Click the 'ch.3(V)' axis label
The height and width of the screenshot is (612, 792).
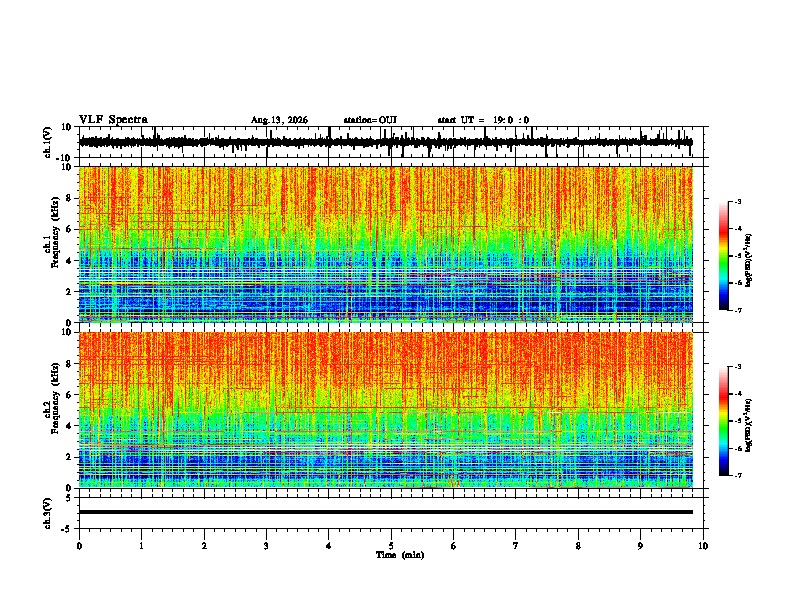48,513
